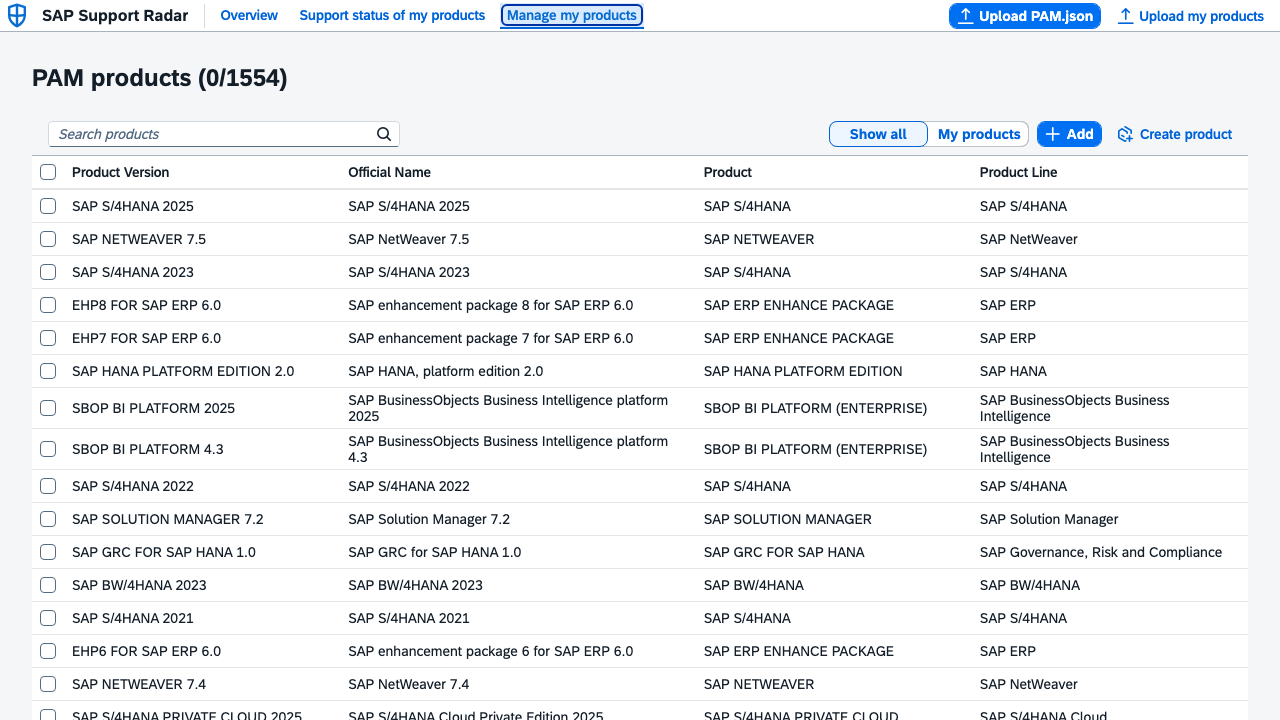Check the SAP NETWEAVER 7.5 row checkbox
This screenshot has width=1280, height=720.
[48, 239]
